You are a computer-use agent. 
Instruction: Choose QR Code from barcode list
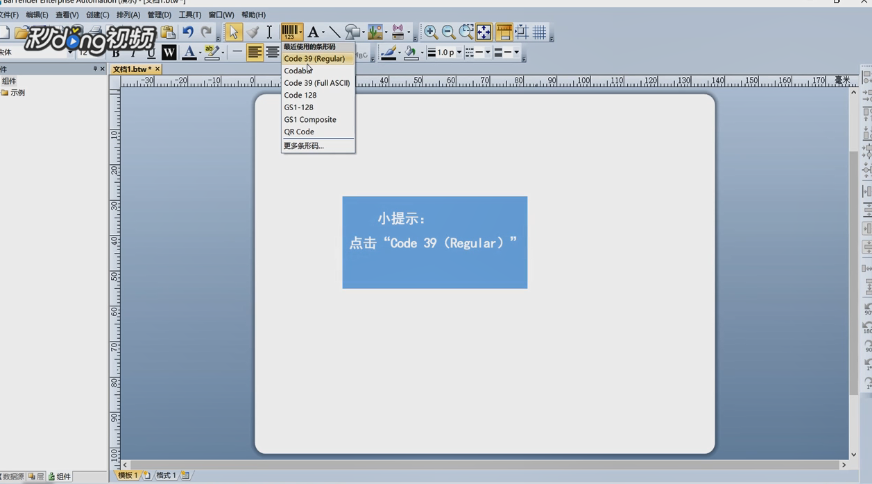(x=318, y=132)
